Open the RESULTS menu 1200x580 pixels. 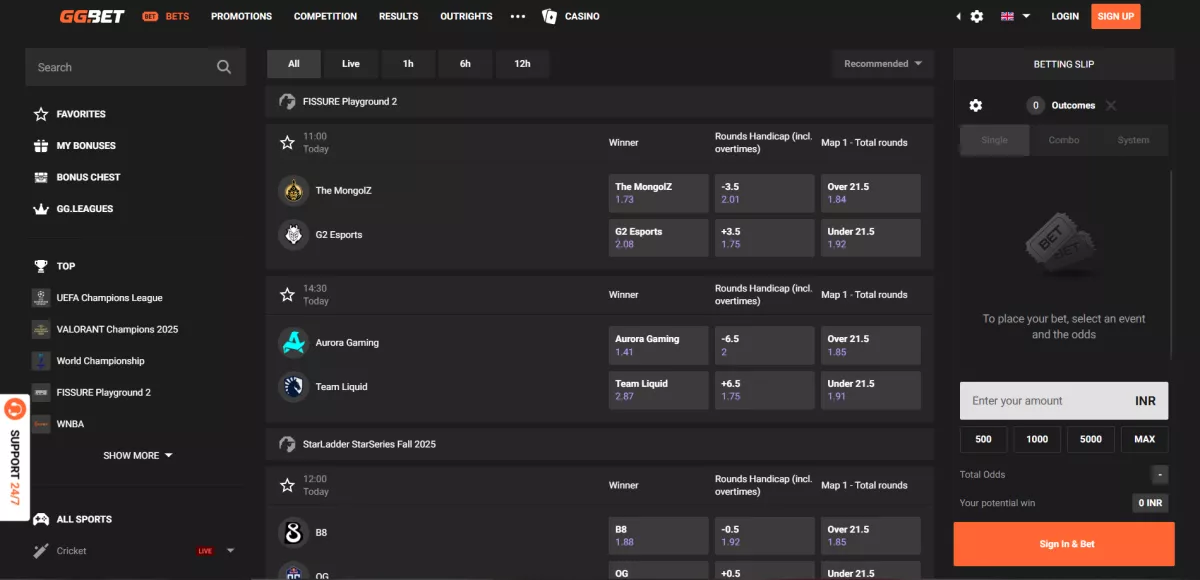pyautogui.click(x=399, y=16)
